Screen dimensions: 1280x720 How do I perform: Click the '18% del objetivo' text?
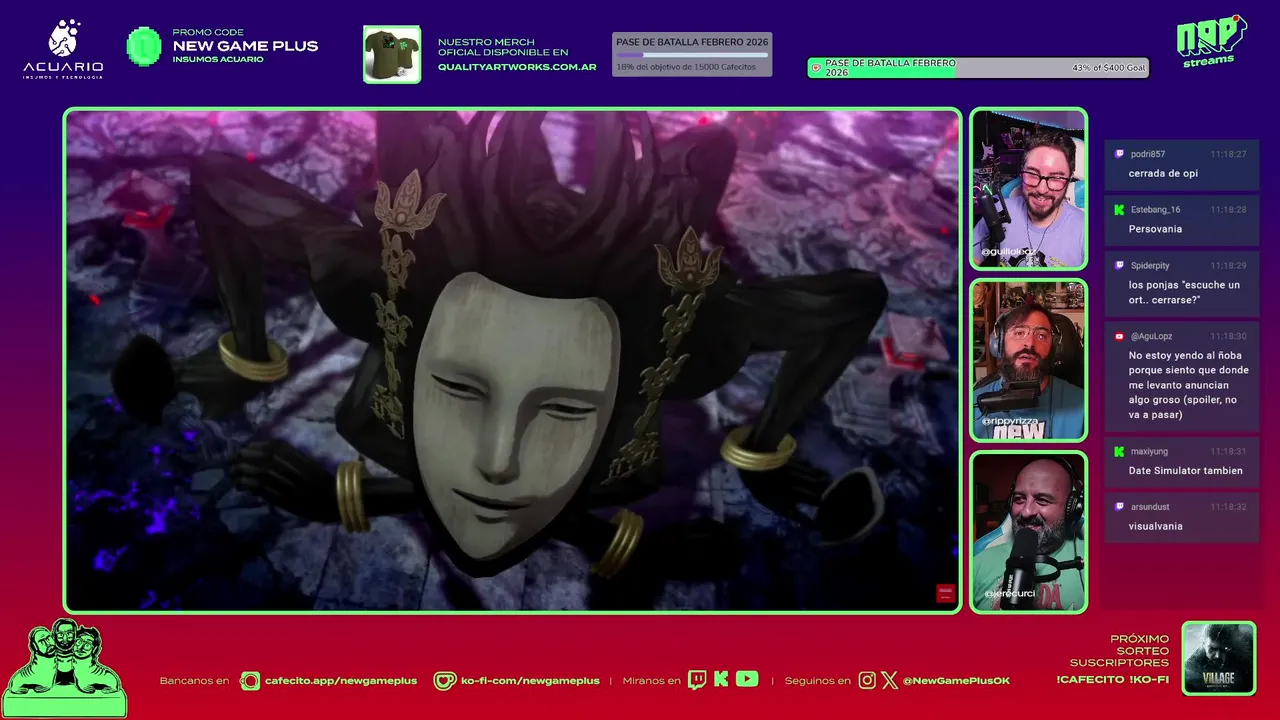tap(686, 67)
